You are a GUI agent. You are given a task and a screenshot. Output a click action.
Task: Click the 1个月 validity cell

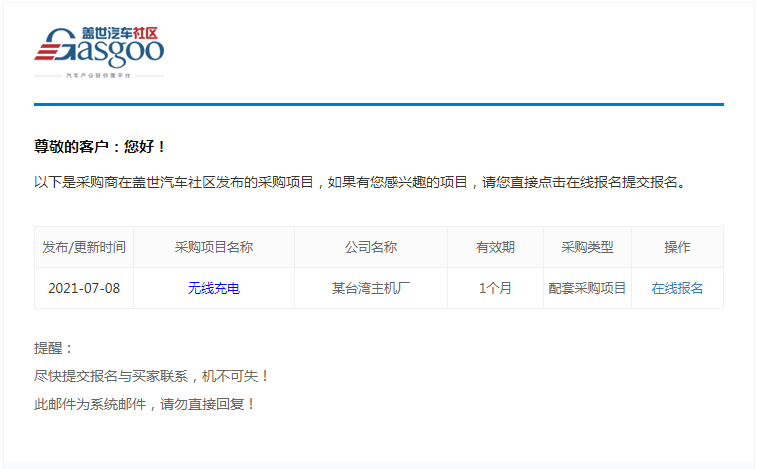tap(495, 288)
